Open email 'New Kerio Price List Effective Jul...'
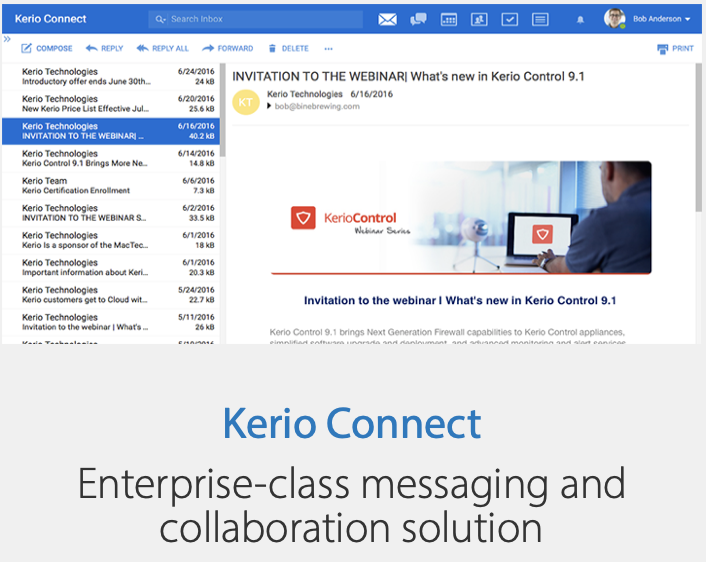Screen dimensions: 706x562 [111, 104]
